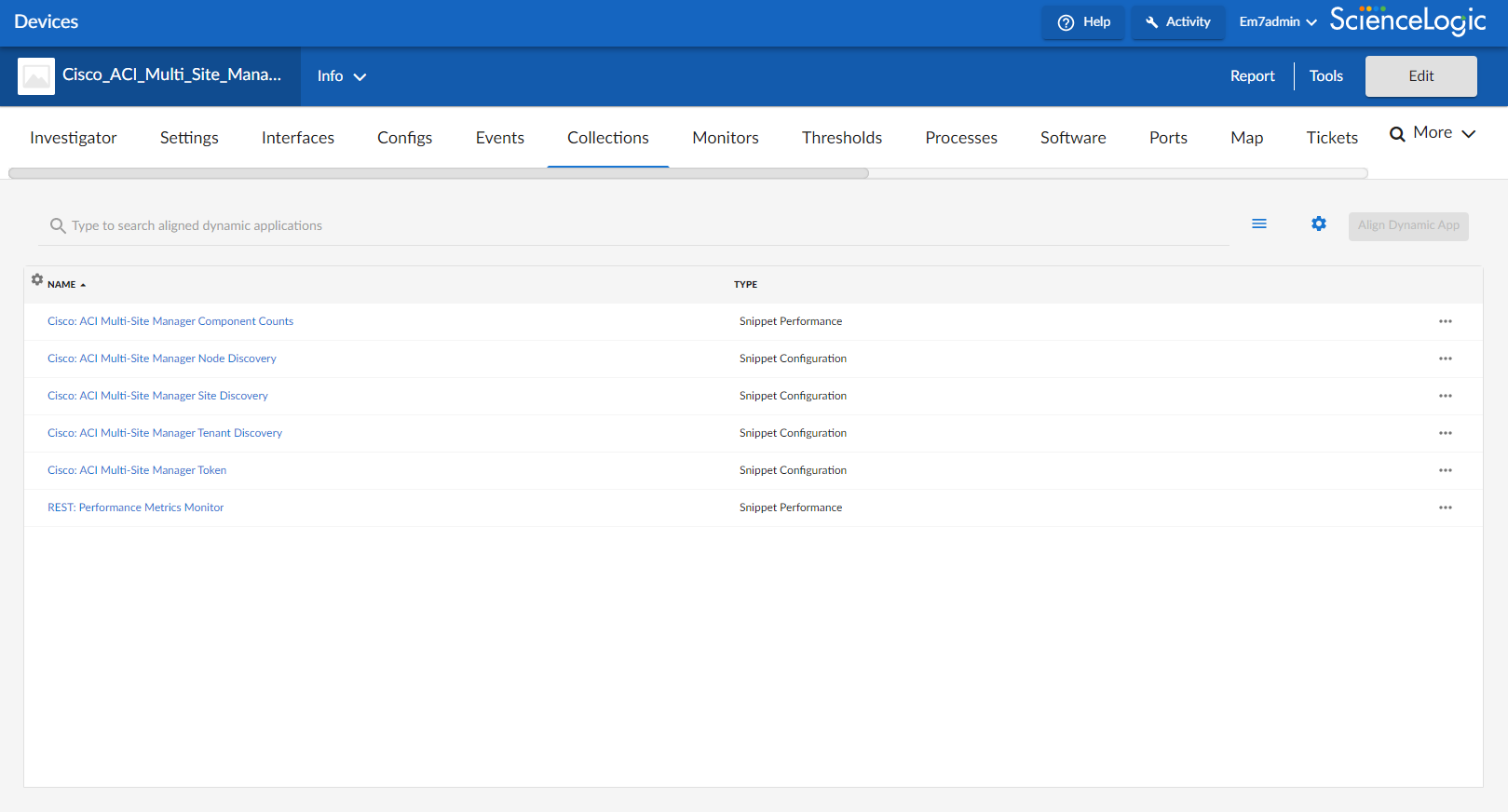Screen dimensions: 1508x812
Task: Open the Activity wrench menu
Action: [1178, 22]
